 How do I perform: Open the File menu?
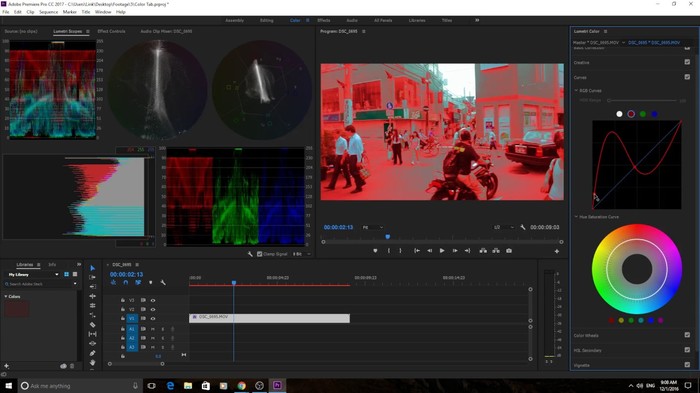6,12
